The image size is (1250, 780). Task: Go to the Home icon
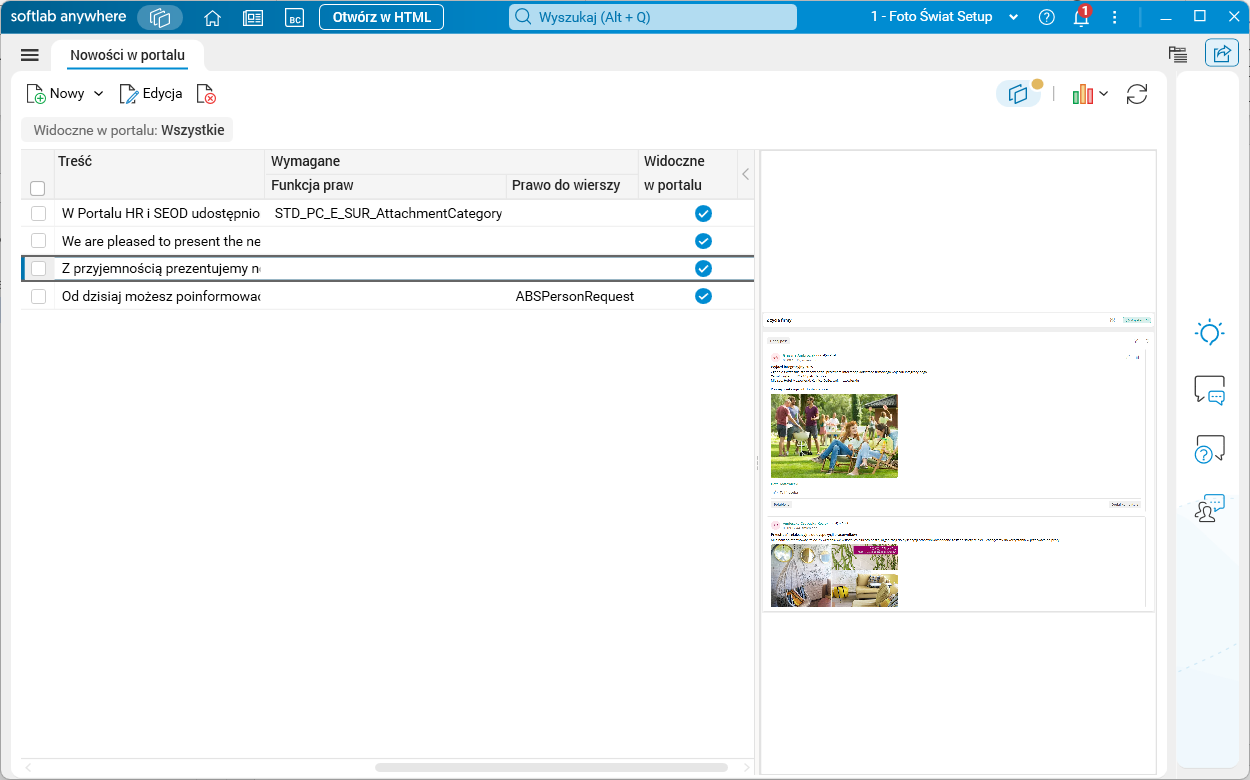(212, 17)
